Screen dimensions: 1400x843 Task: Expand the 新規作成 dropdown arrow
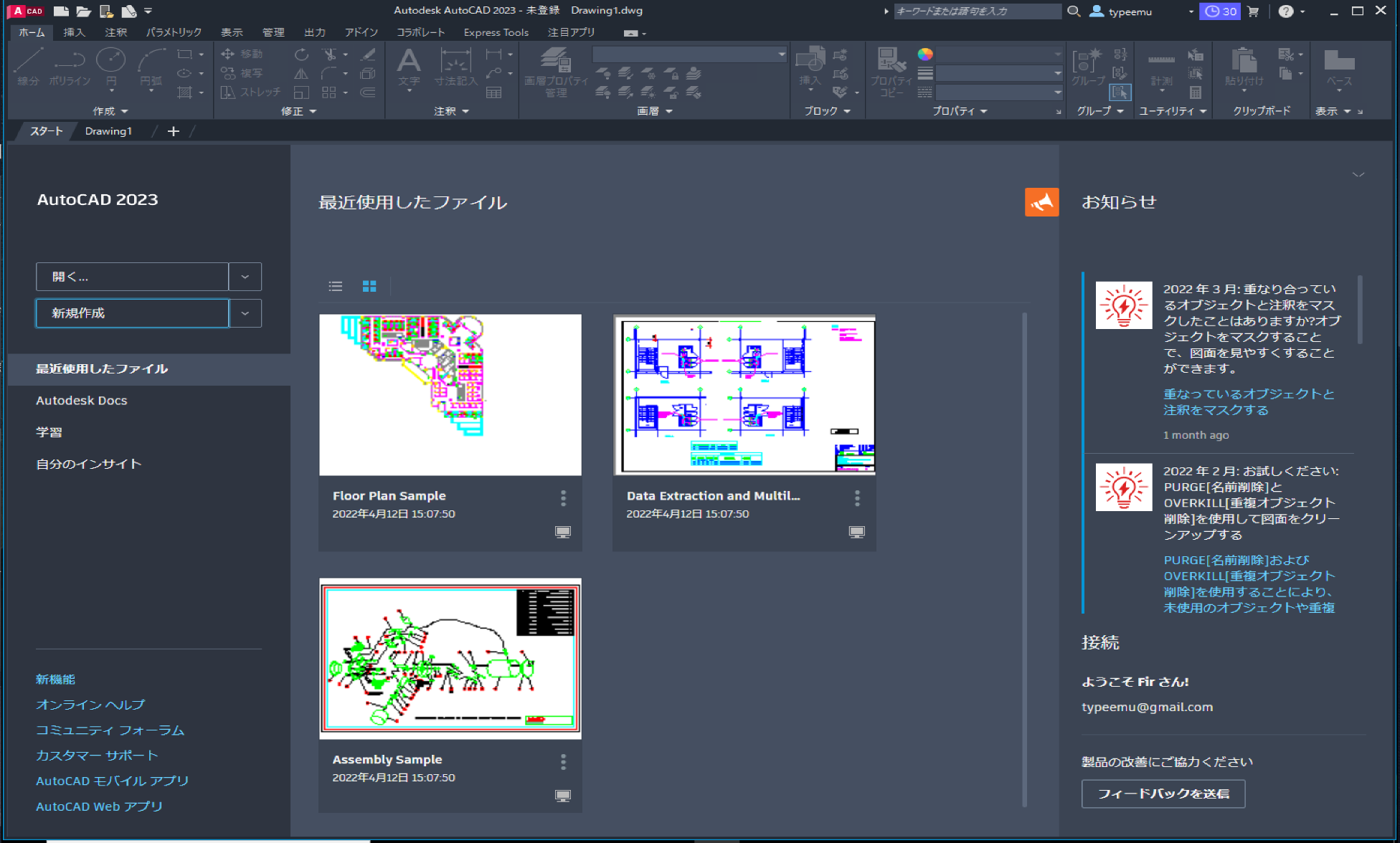[x=245, y=313]
